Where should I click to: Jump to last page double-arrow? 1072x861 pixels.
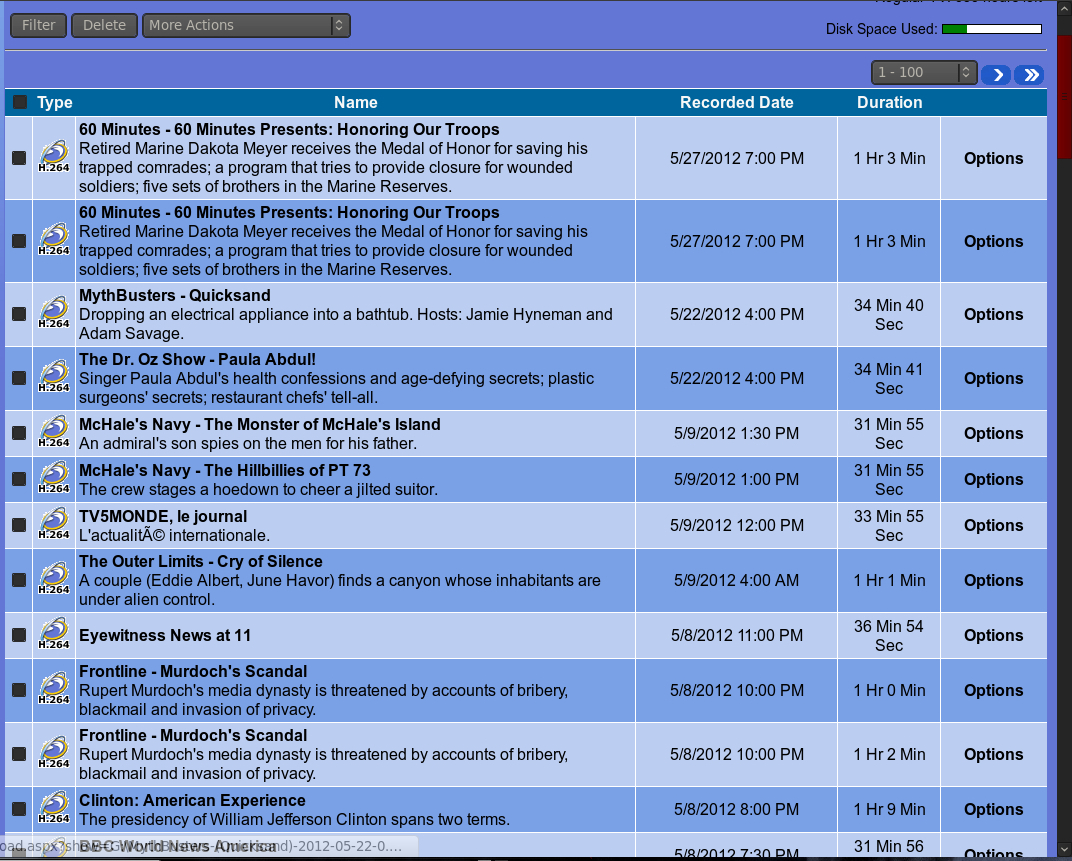click(1029, 74)
